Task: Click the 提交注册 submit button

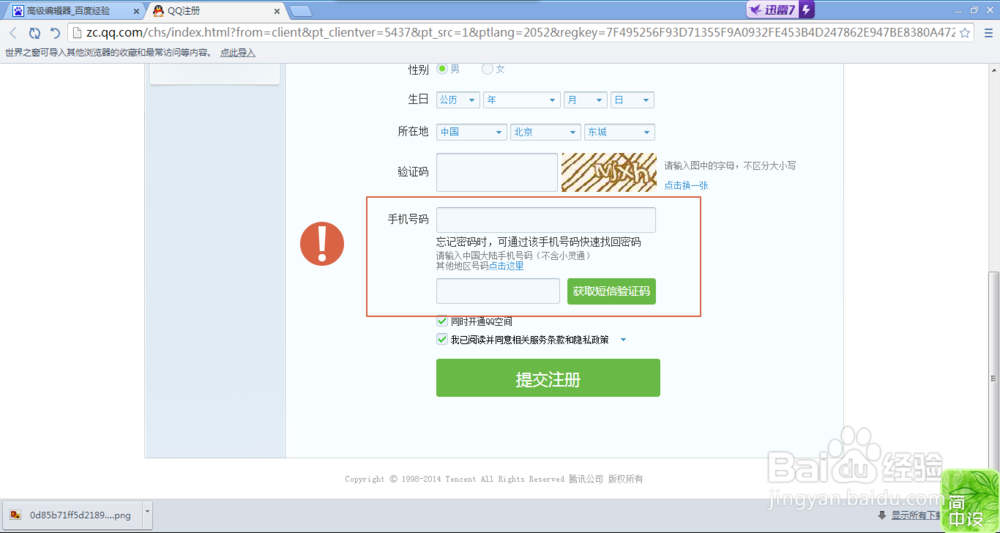Action: pos(548,378)
